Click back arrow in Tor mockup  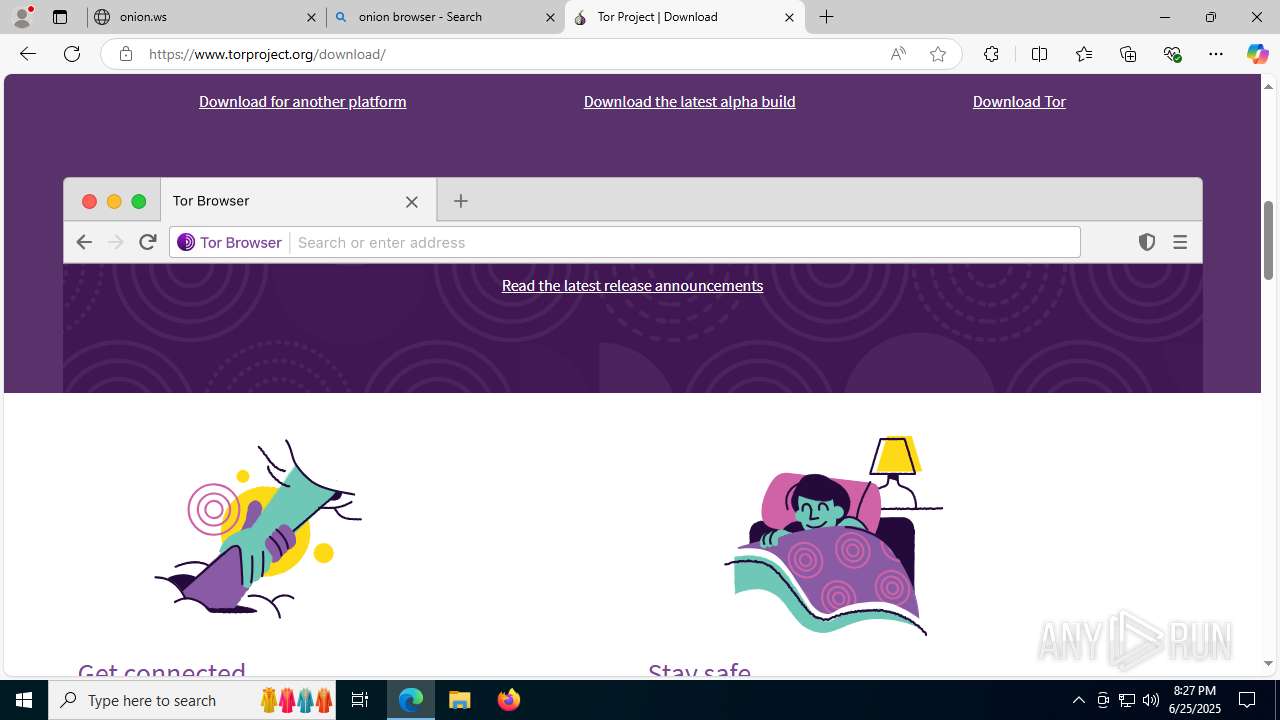(x=84, y=242)
